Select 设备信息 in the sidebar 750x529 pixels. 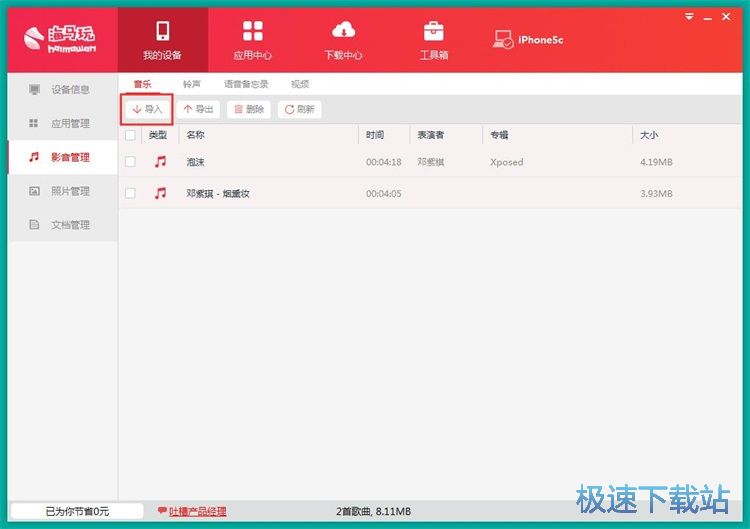[x=63, y=89]
